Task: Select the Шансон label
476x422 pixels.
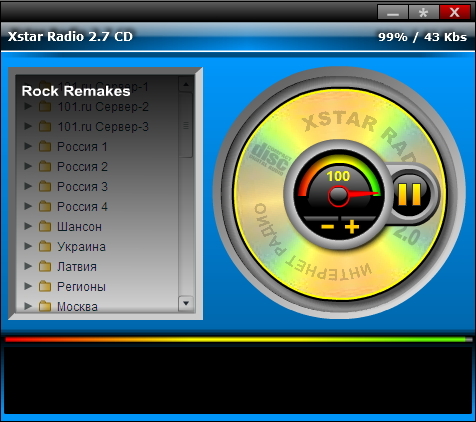Action: pyautogui.click(x=79, y=227)
